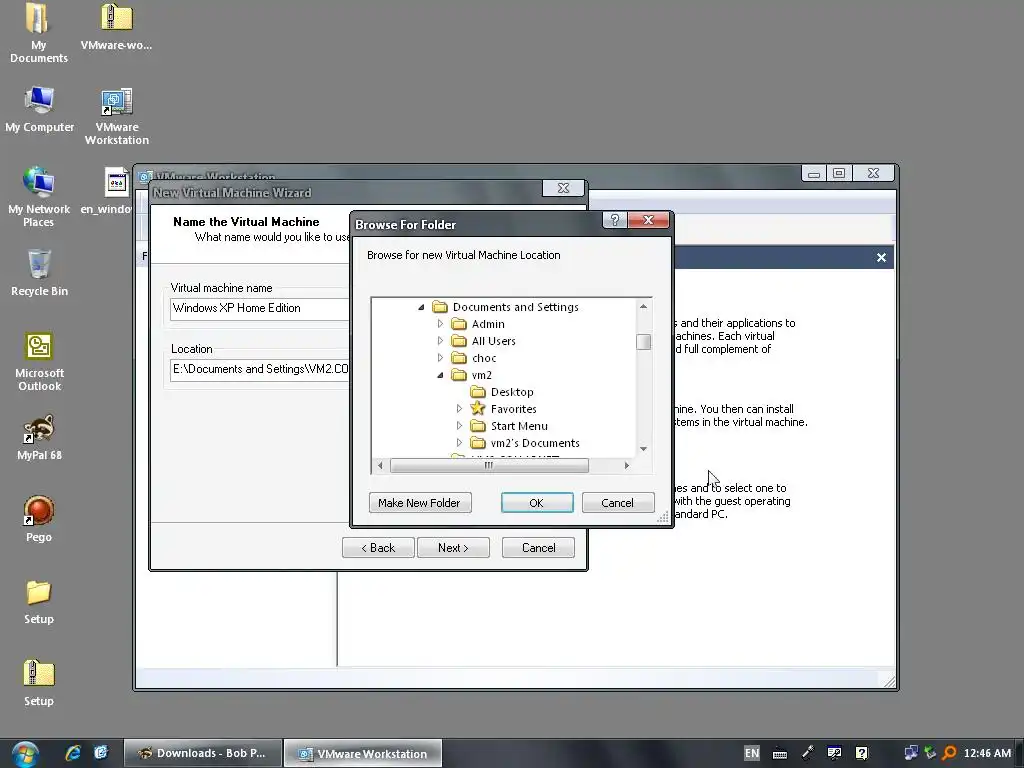
Task: Open the Start menu orb
Action: (25, 754)
